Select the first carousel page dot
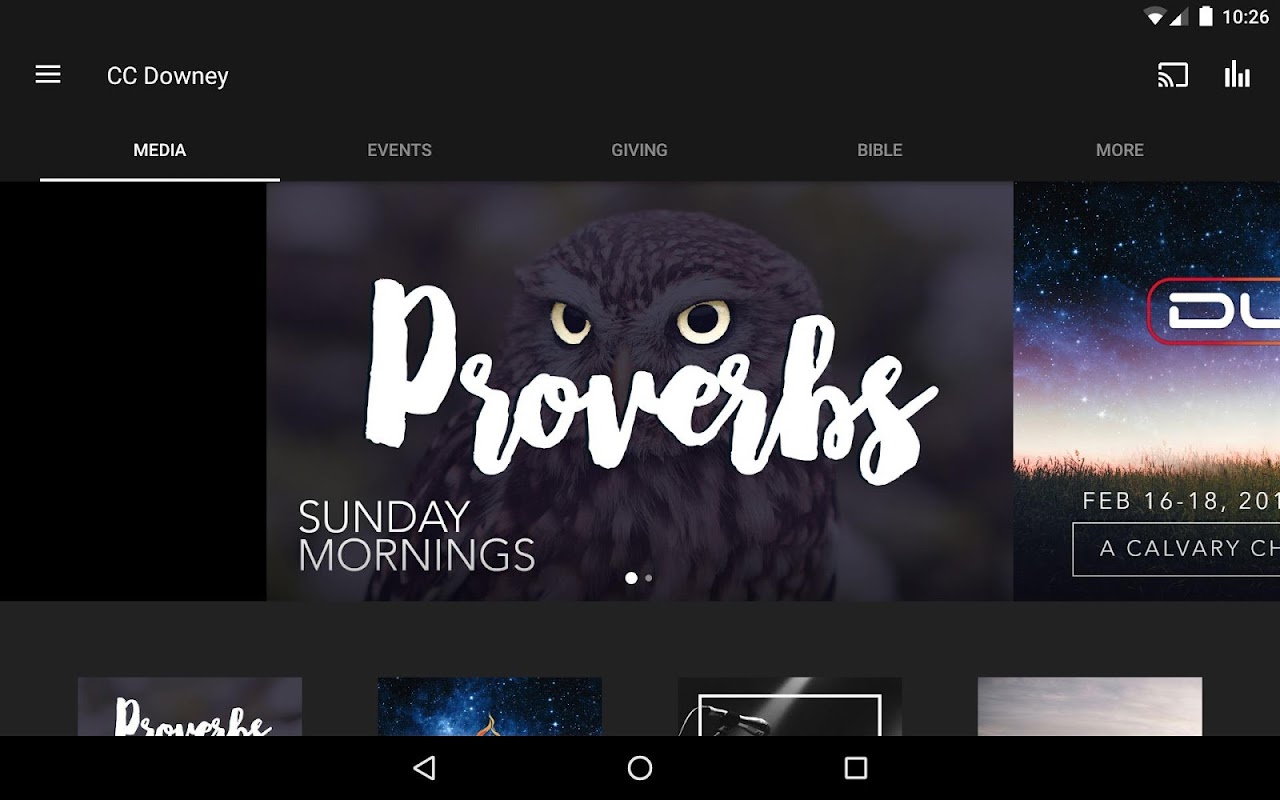This screenshot has width=1280, height=800. click(x=631, y=578)
